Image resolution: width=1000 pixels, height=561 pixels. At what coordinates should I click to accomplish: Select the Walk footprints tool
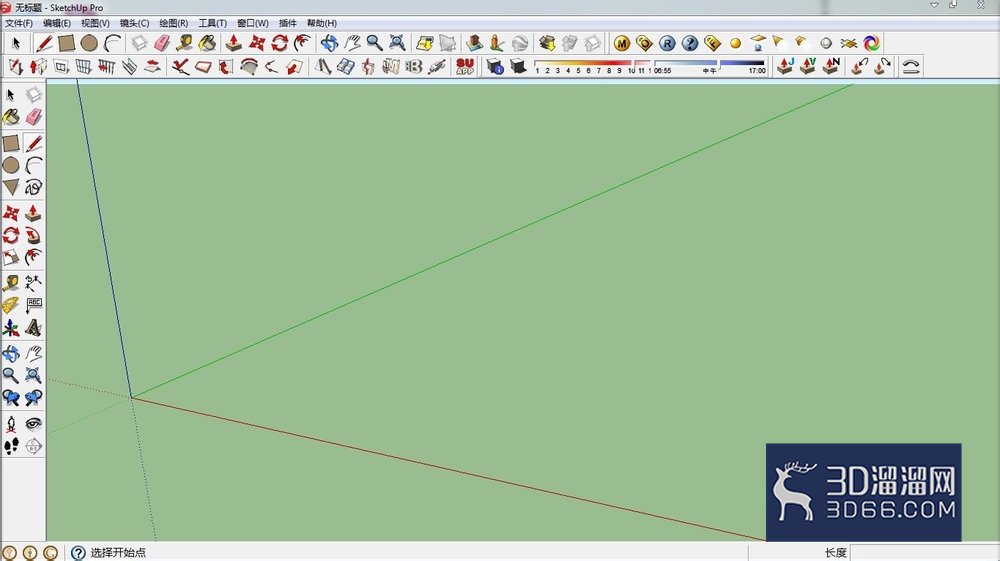pos(11,446)
